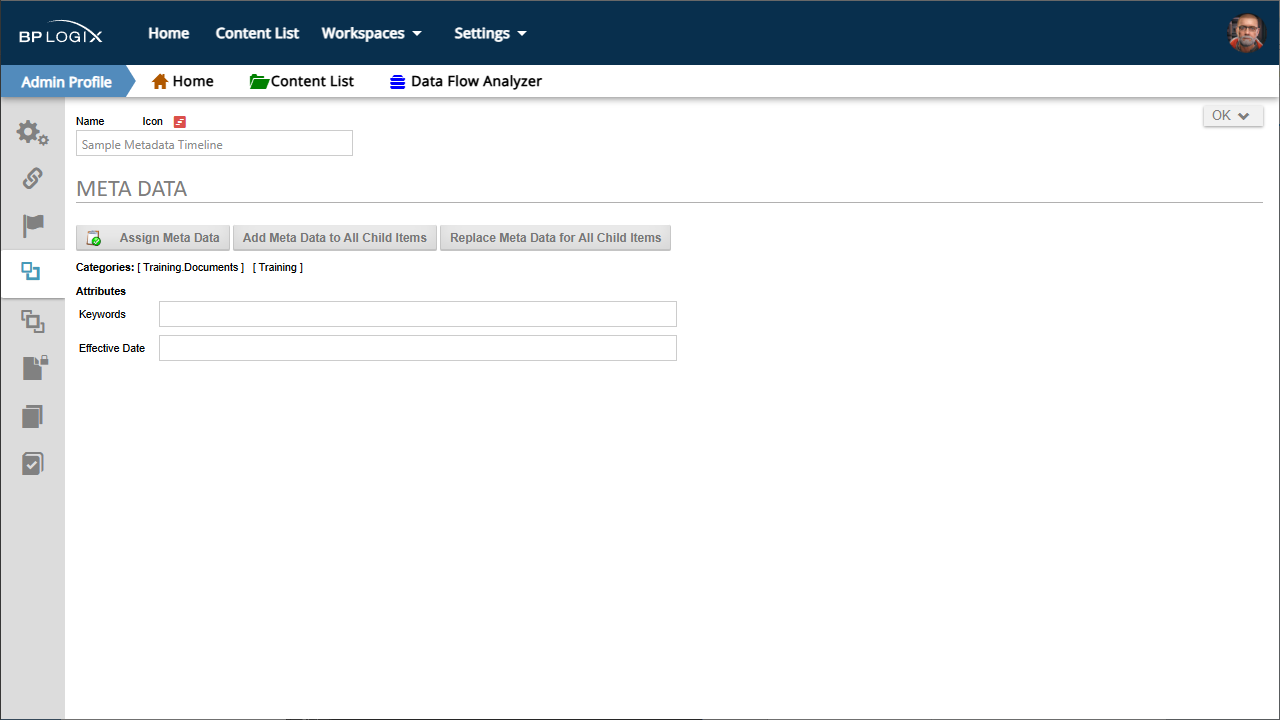Open Content List in top navigation
Viewport: 1280px width, 720px height.
[257, 33]
